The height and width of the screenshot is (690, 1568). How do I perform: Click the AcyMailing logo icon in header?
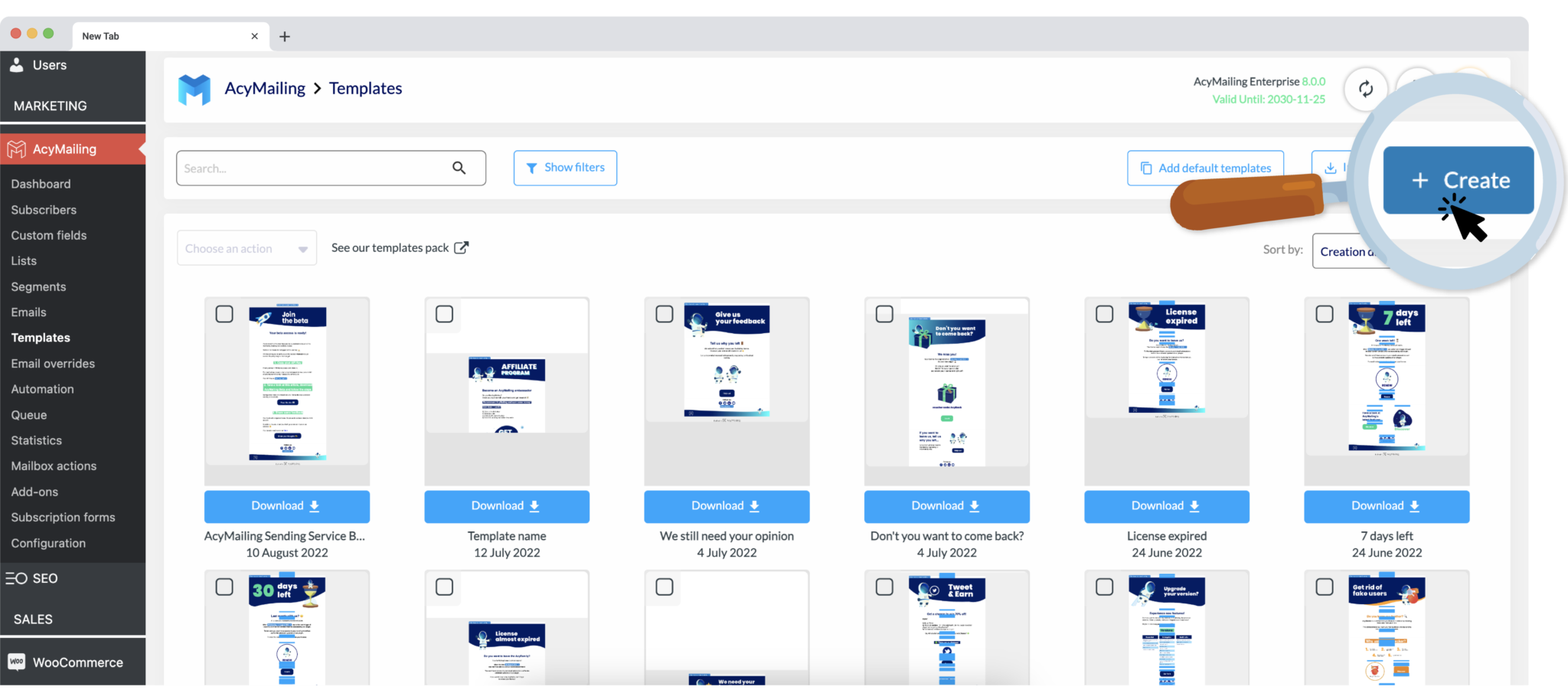tap(194, 90)
